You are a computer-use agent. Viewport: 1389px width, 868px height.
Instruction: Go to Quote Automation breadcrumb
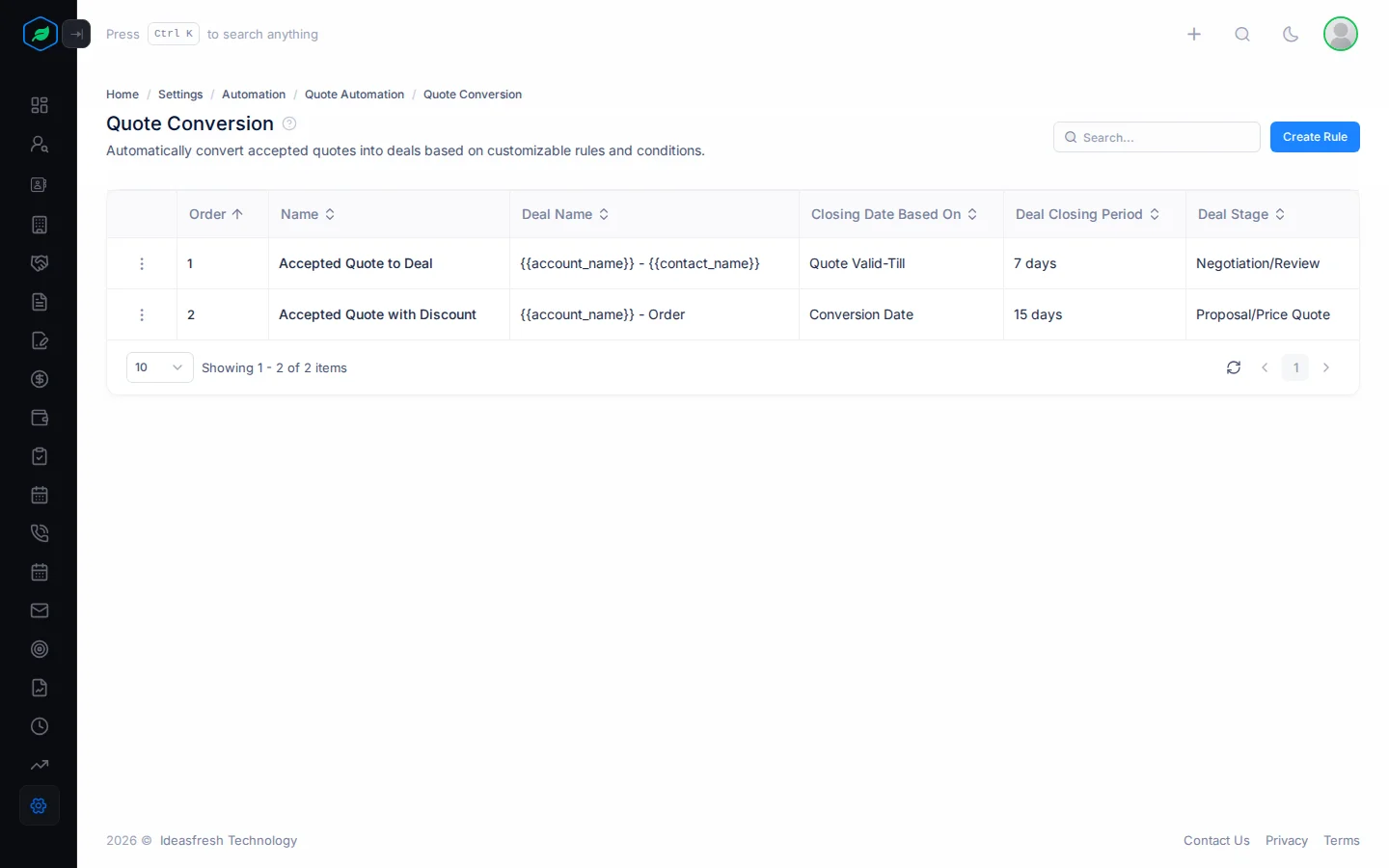(354, 95)
